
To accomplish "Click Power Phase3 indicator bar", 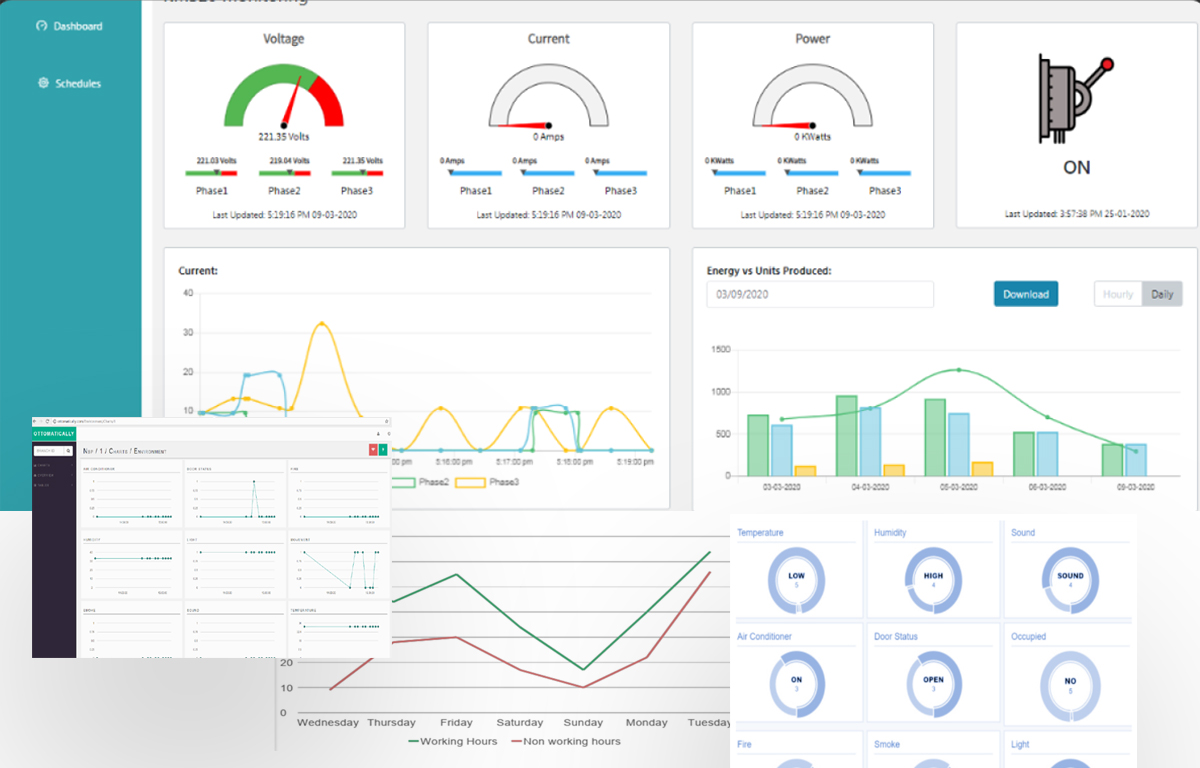I will click(884, 173).
